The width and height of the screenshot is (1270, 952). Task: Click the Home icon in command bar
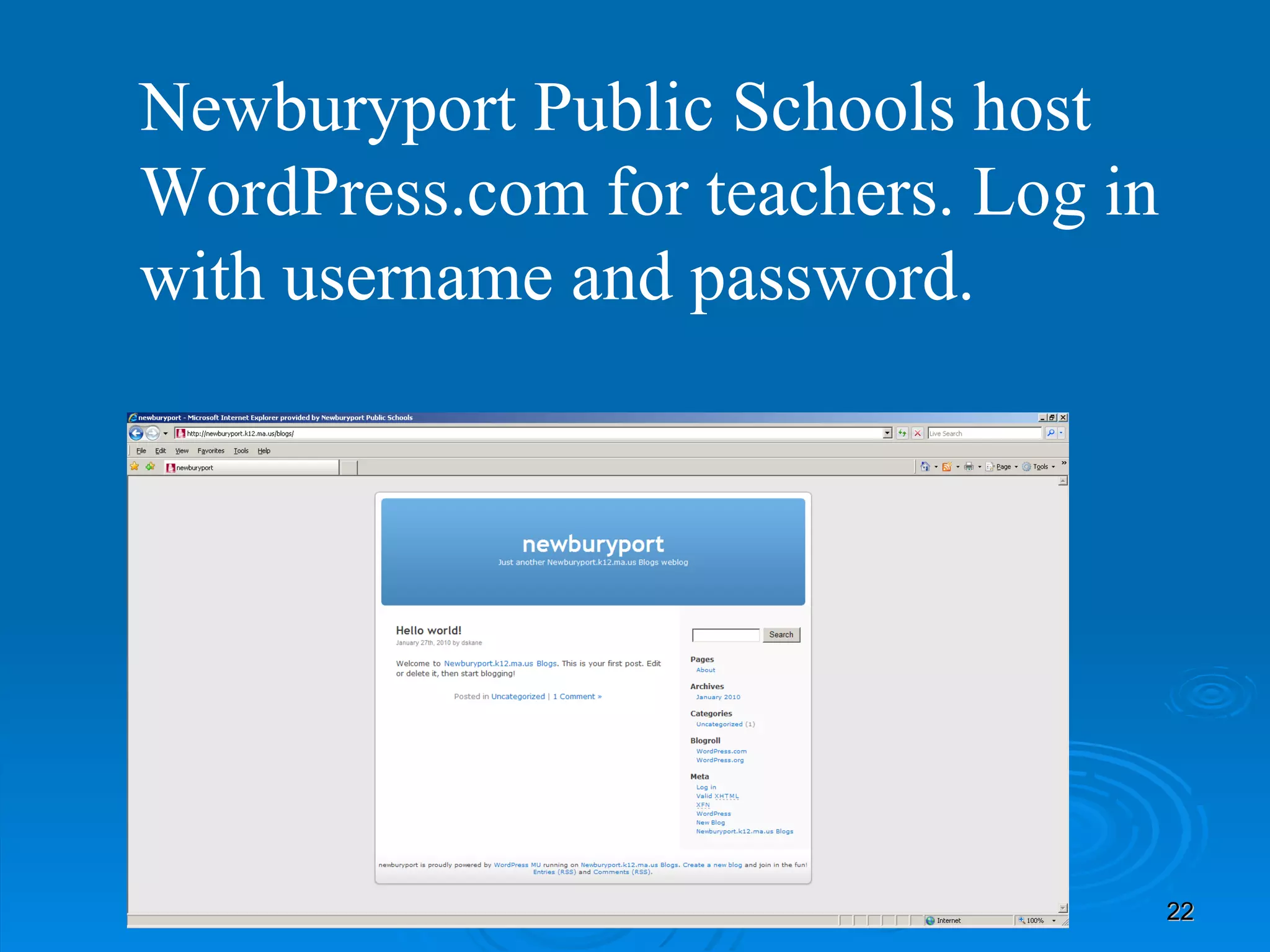tap(925, 467)
